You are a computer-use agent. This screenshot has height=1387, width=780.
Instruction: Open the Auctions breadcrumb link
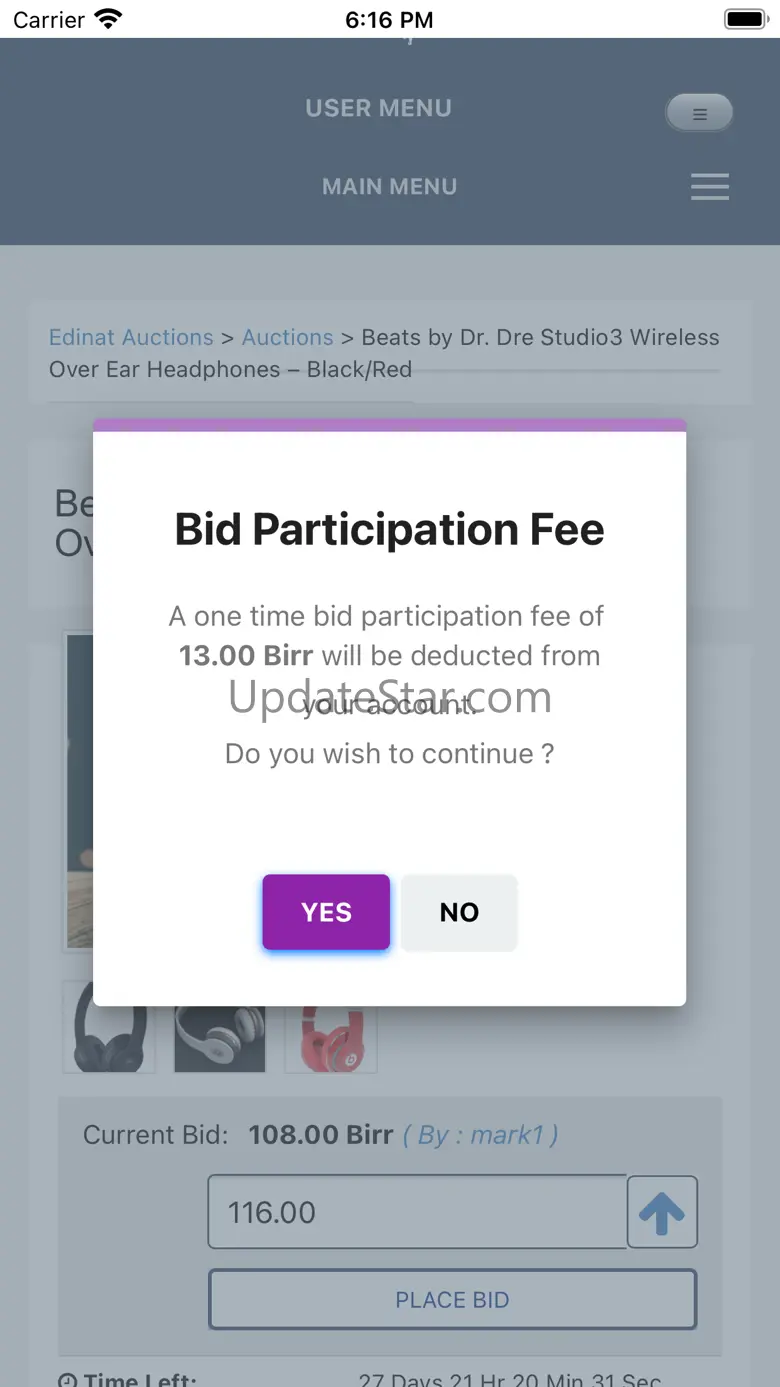[x=287, y=337]
